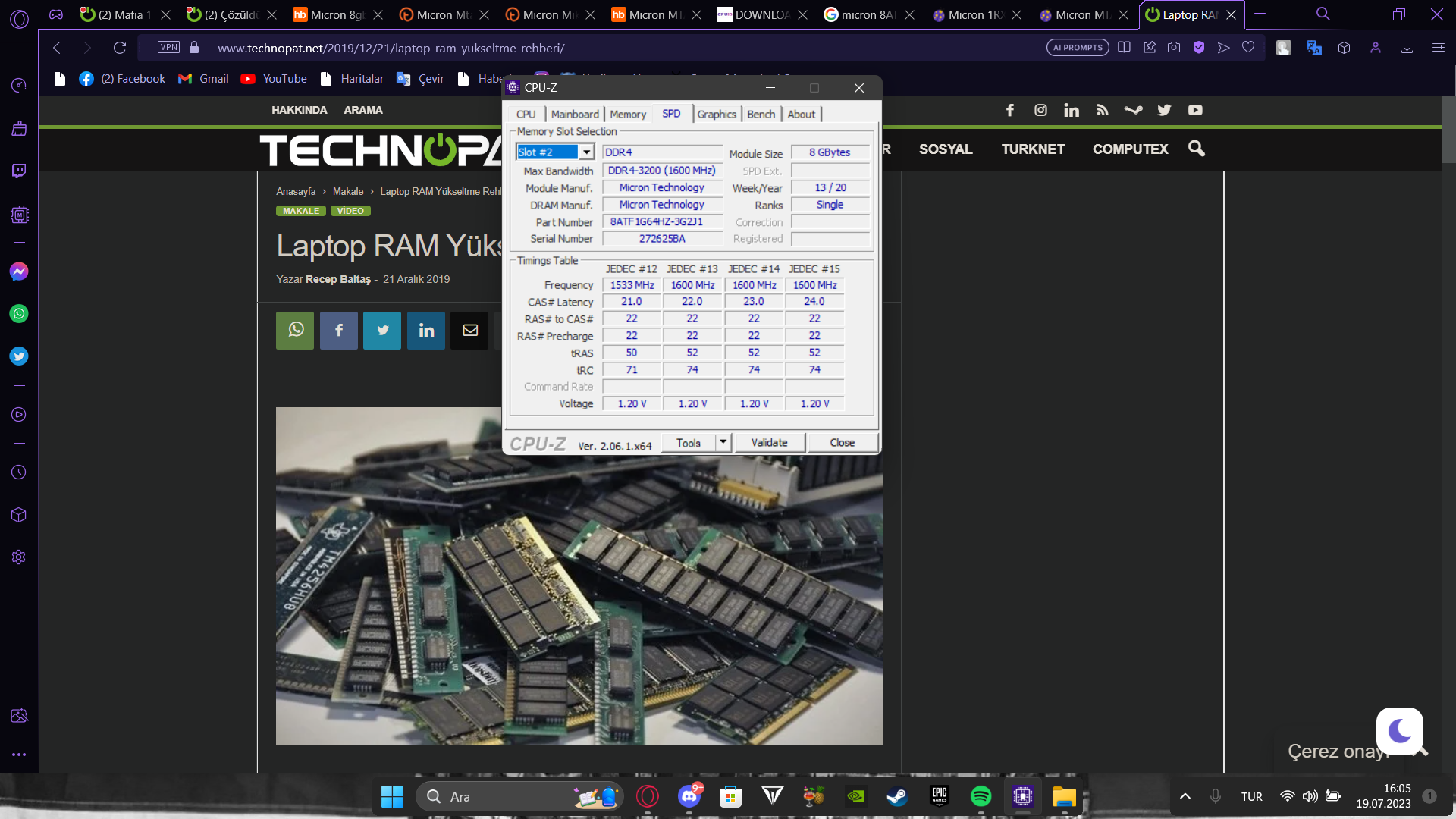Open Messenger in Opera GX sidebar
1456x819 pixels.
[19, 271]
